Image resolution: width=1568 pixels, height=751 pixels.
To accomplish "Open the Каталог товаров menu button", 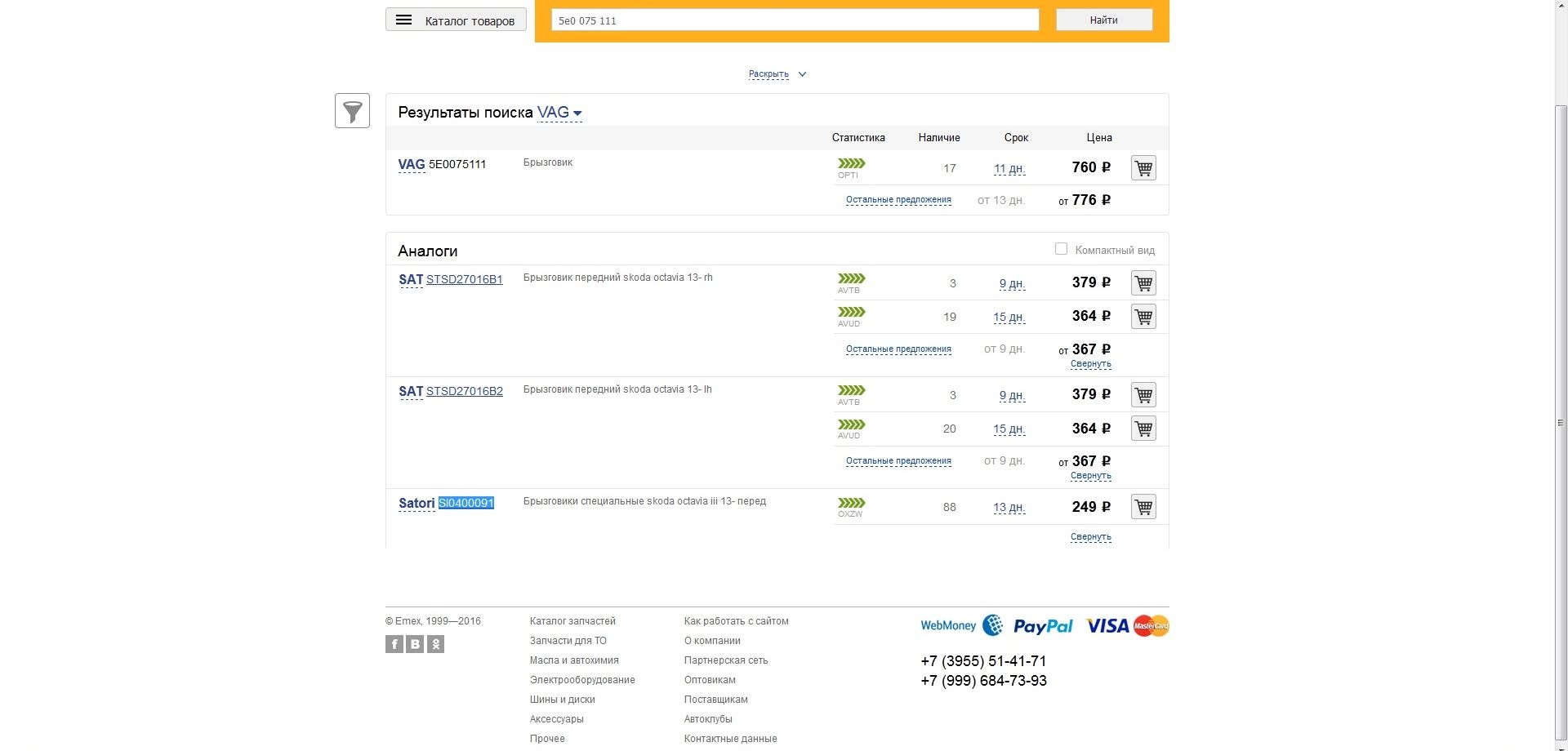I will (x=456, y=20).
